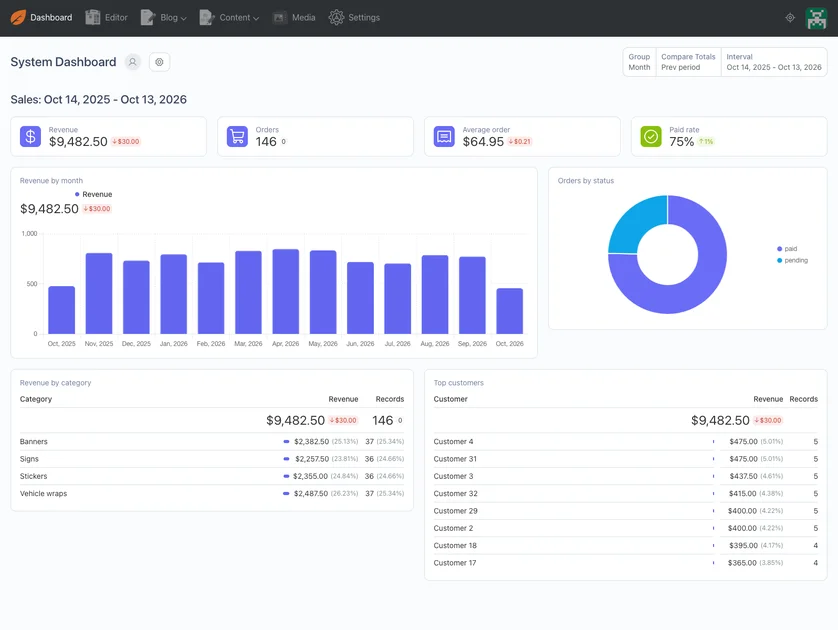The width and height of the screenshot is (838, 630).
Task: Select Customer 31 row
Action: click(x=626, y=459)
